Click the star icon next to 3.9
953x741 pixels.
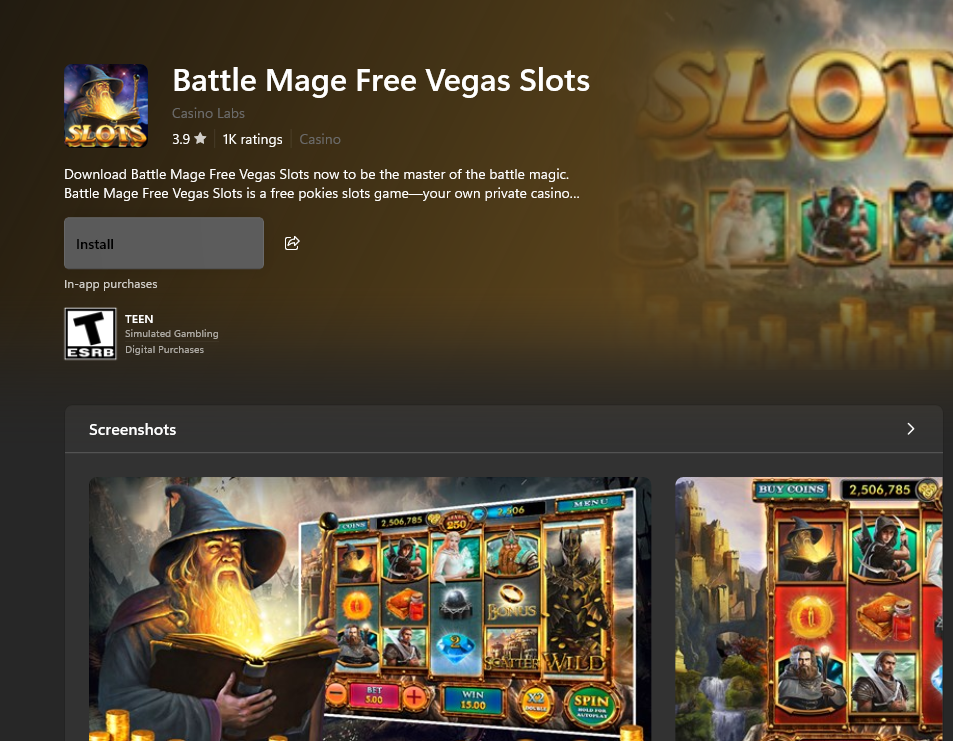tap(200, 139)
